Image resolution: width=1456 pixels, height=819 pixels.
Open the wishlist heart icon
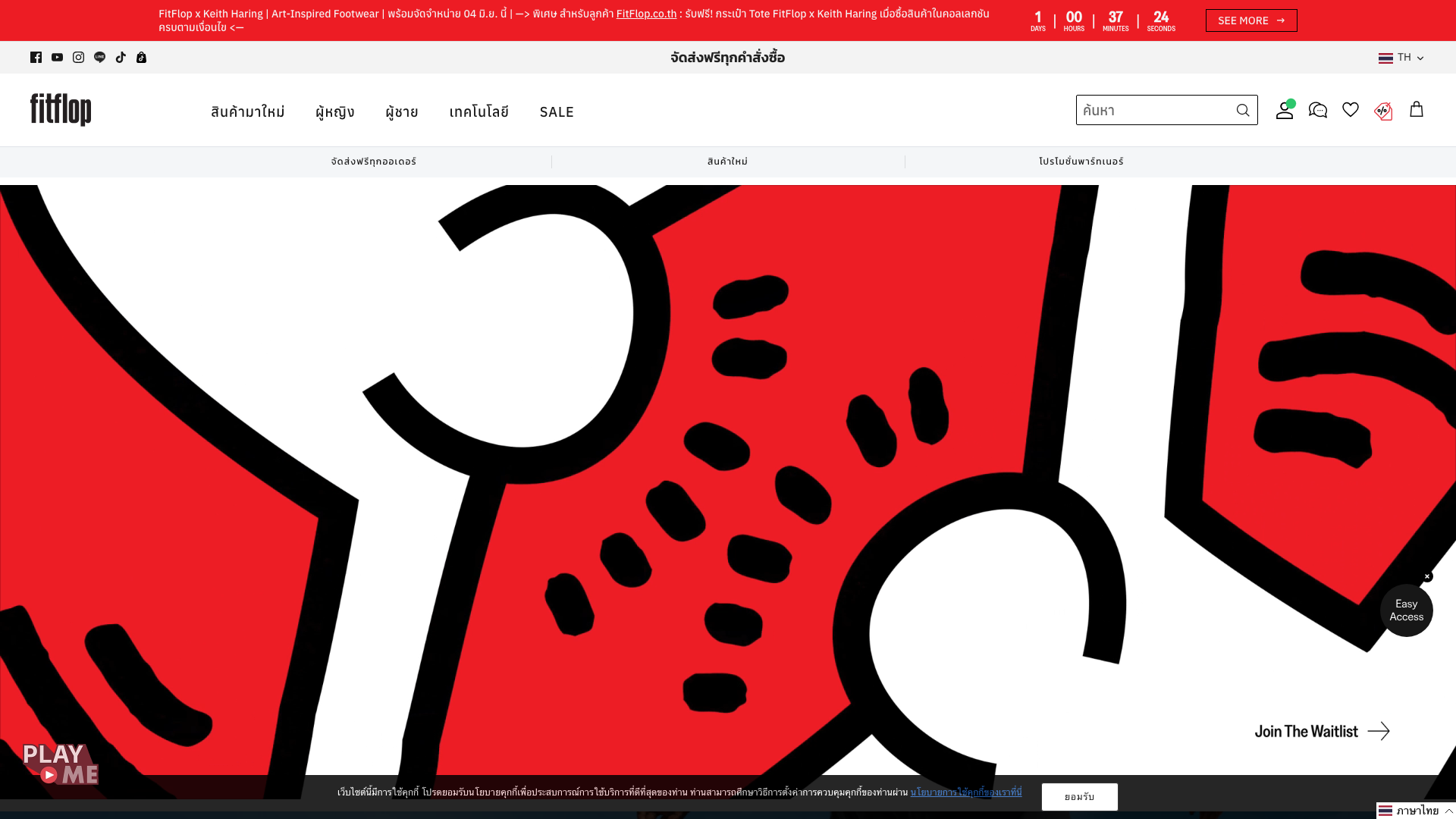pyautogui.click(x=1351, y=110)
